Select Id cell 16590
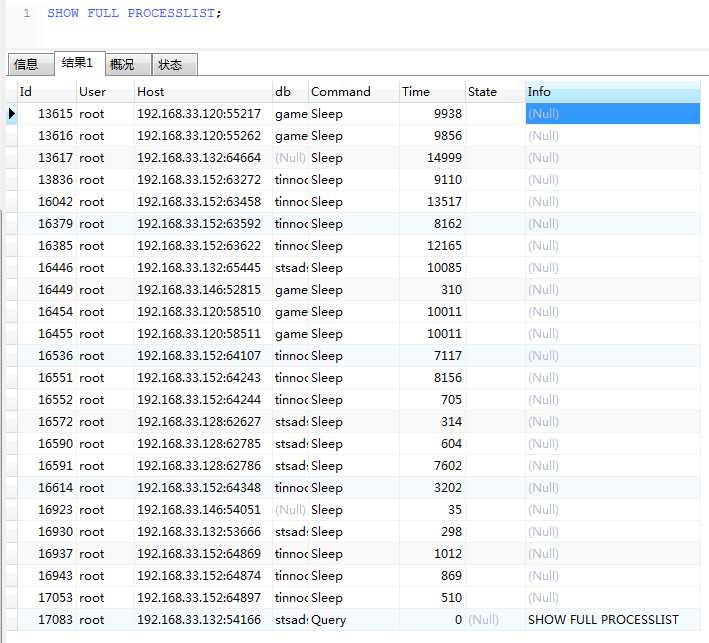Viewport: 709px width, 643px height. click(47, 444)
